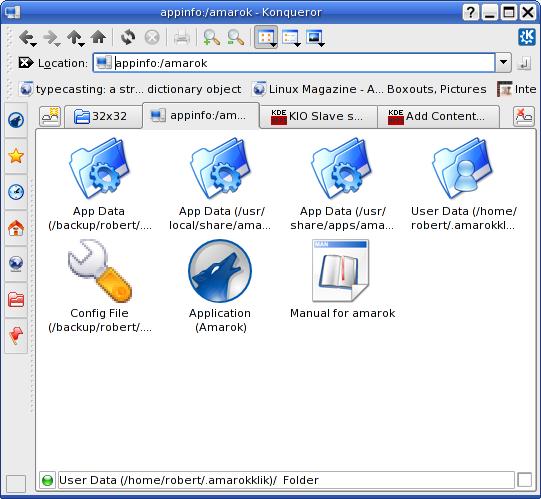Reload the current appinfo page
Screen dimensions: 541x499
click(128, 37)
